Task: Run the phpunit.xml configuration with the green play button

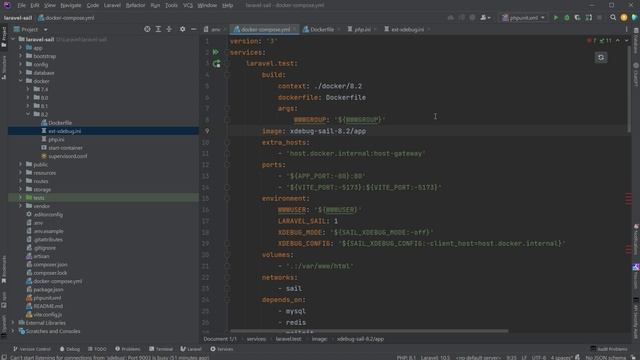Action: coord(556,18)
